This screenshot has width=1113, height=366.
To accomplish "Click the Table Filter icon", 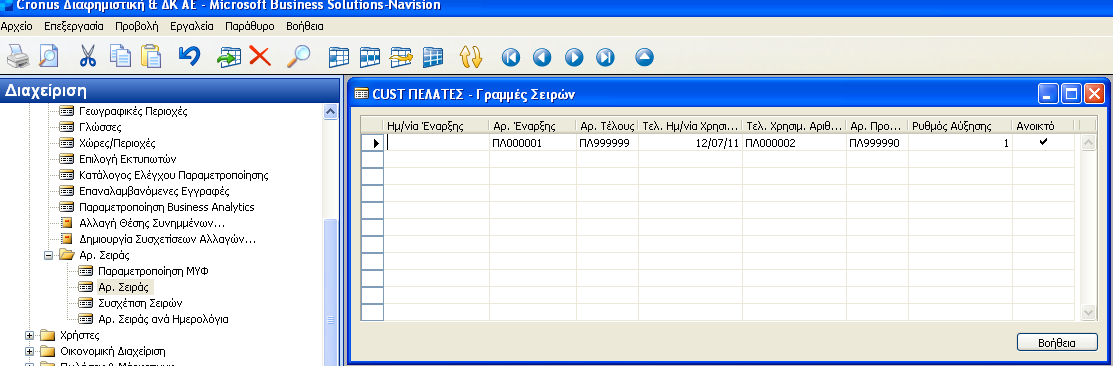I will [371, 57].
